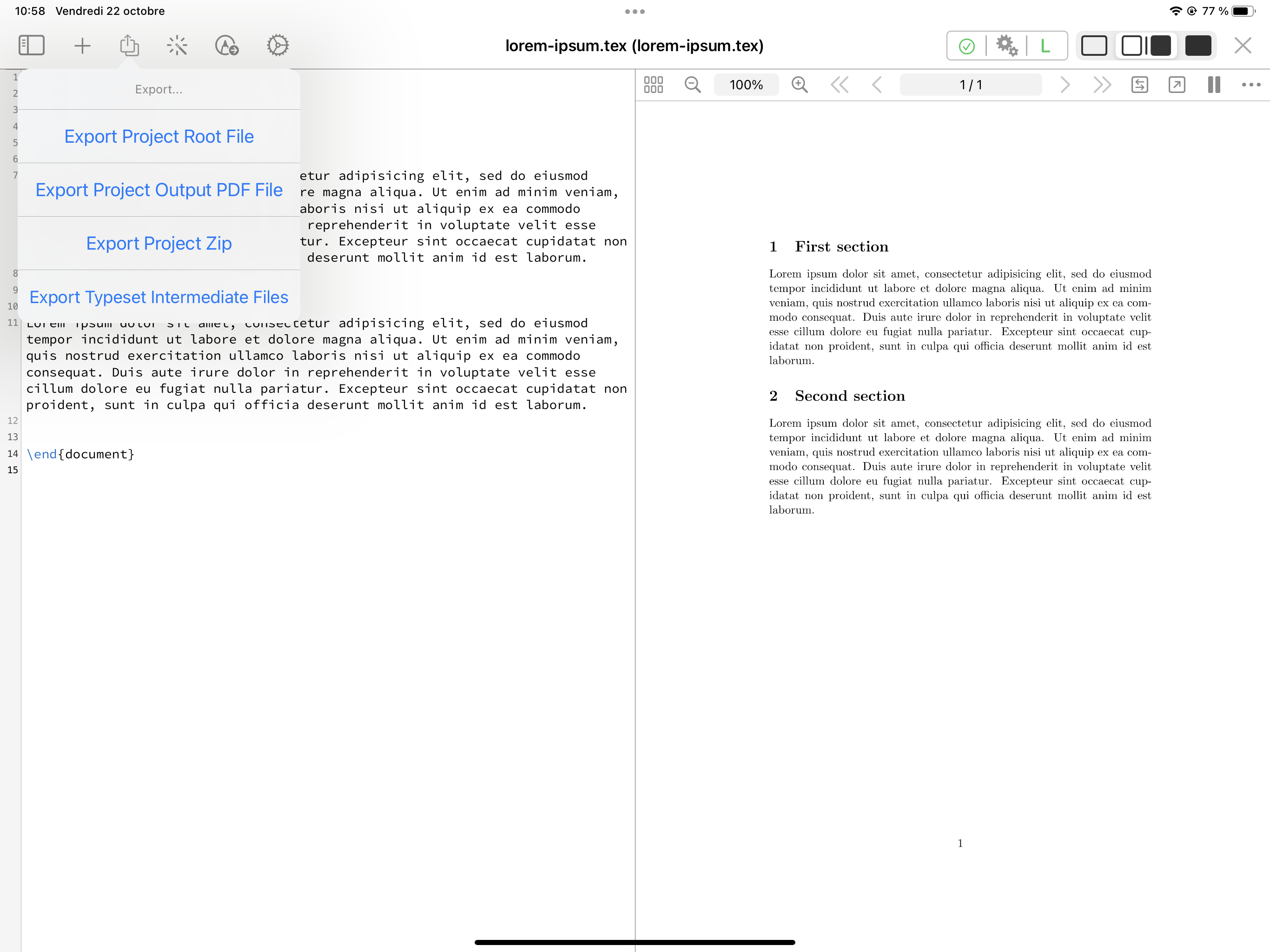Viewport: 1270px width, 952px height.
Task: Open the font/symbol assistant icon
Action: click(x=227, y=46)
